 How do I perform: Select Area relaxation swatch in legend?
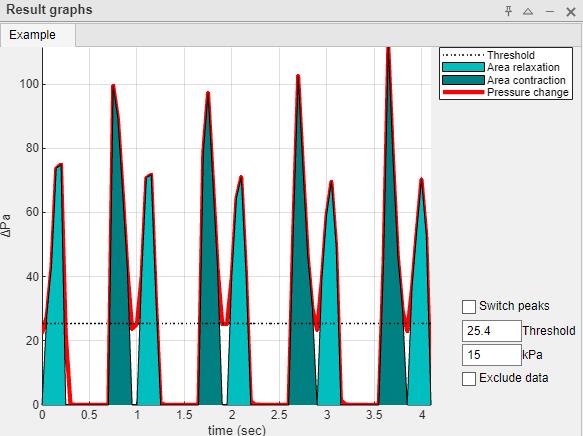pos(463,67)
